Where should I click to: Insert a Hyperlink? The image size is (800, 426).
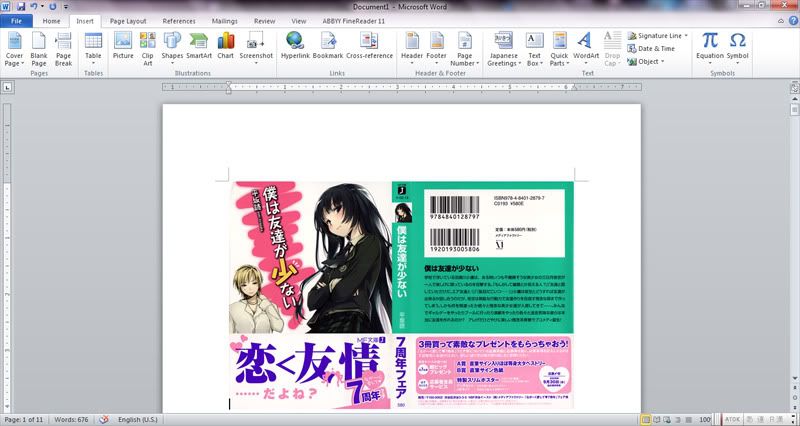point(295,46)
